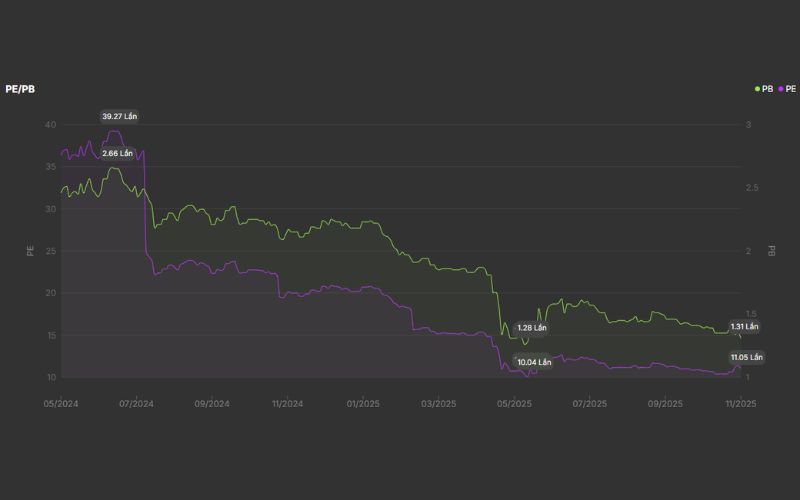This screenshot has width=800, height=500.
Task: Click the PE/PB chart title
Action: 20,90
